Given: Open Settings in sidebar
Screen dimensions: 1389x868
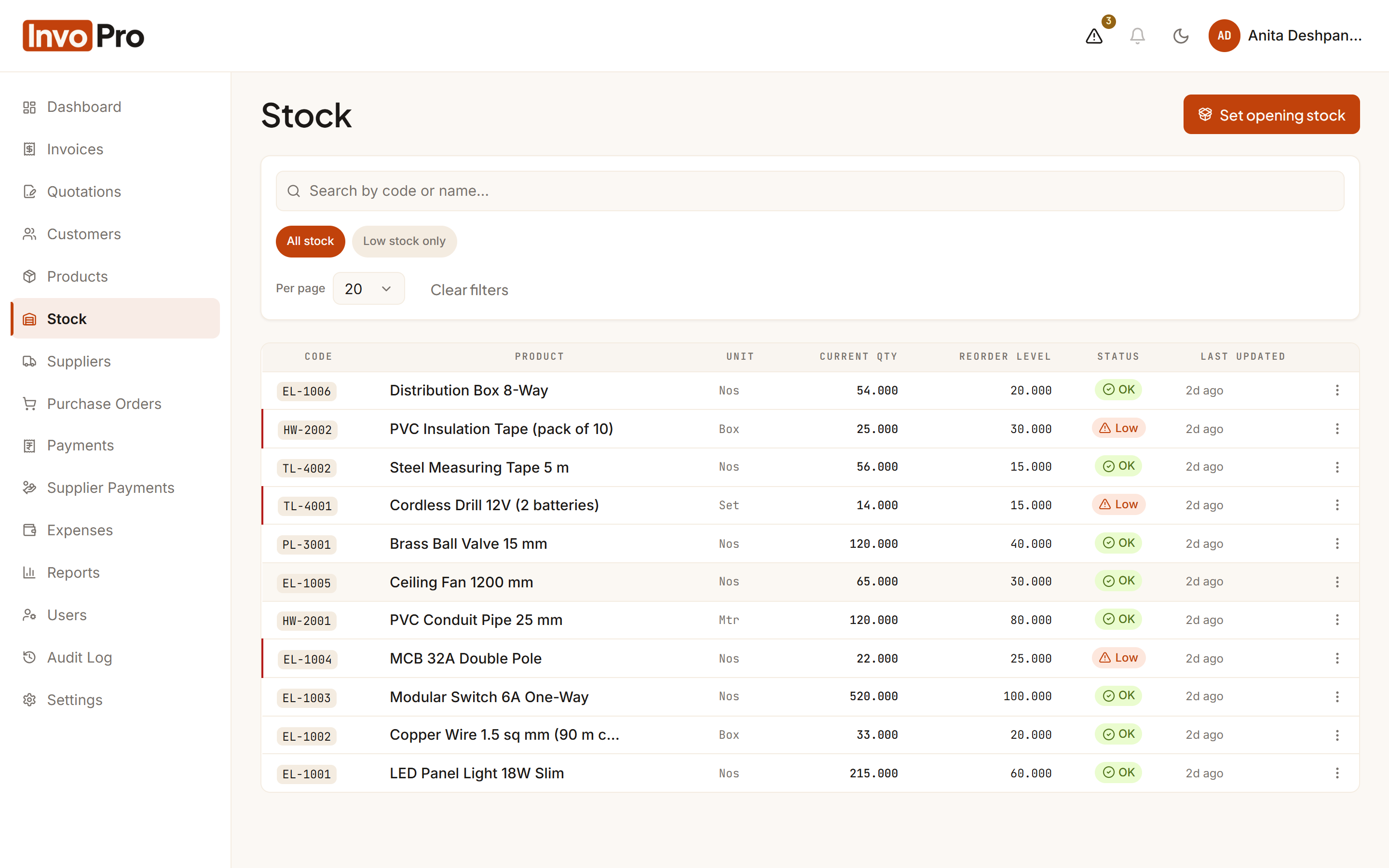Looking at the screenshot, I should coord(115,700).
